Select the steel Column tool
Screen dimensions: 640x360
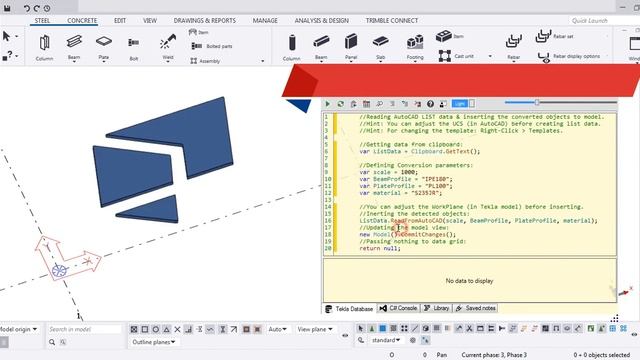click(x=44, y=47)
